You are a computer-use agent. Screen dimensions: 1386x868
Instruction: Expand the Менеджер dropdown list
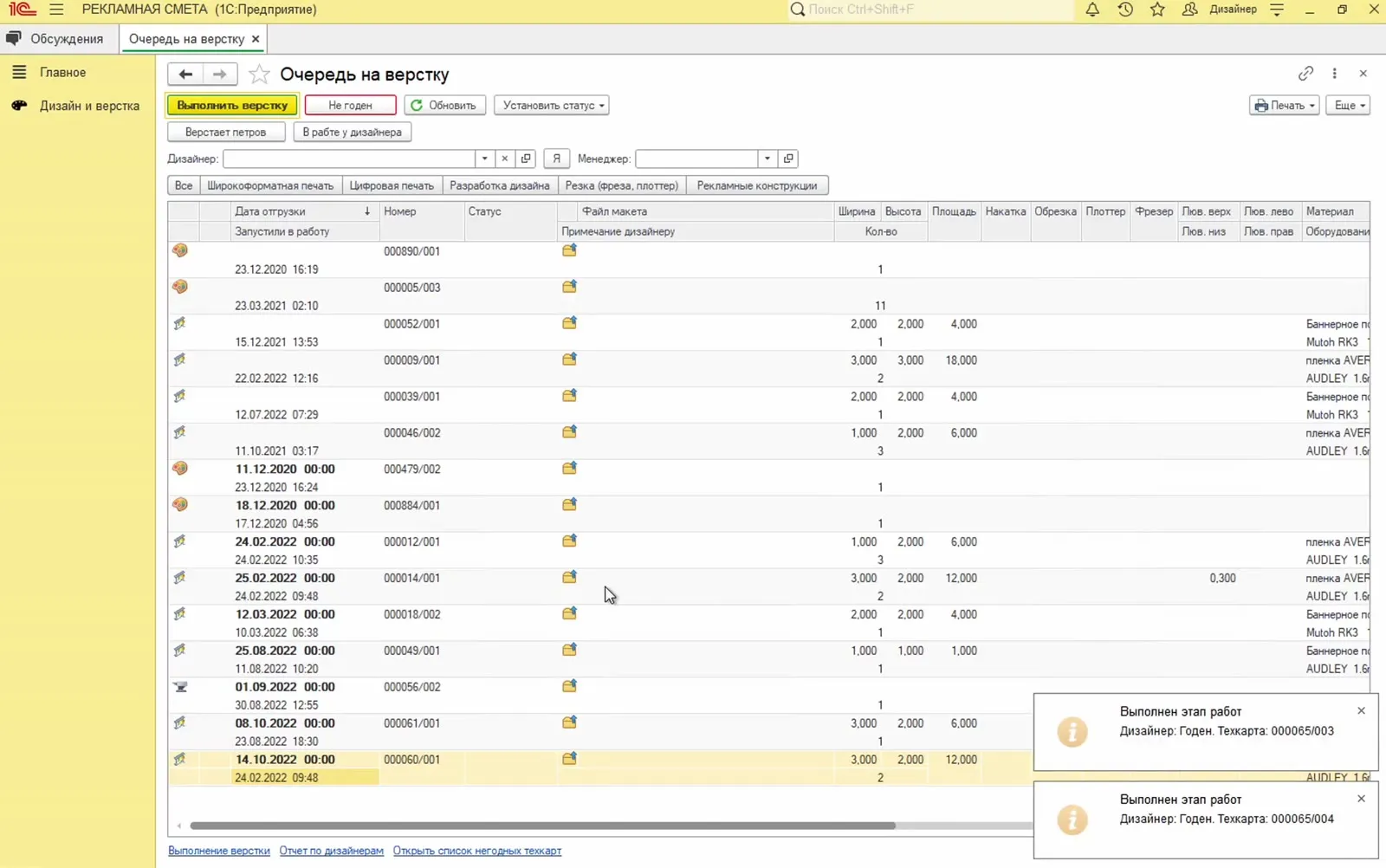(767, 159)
